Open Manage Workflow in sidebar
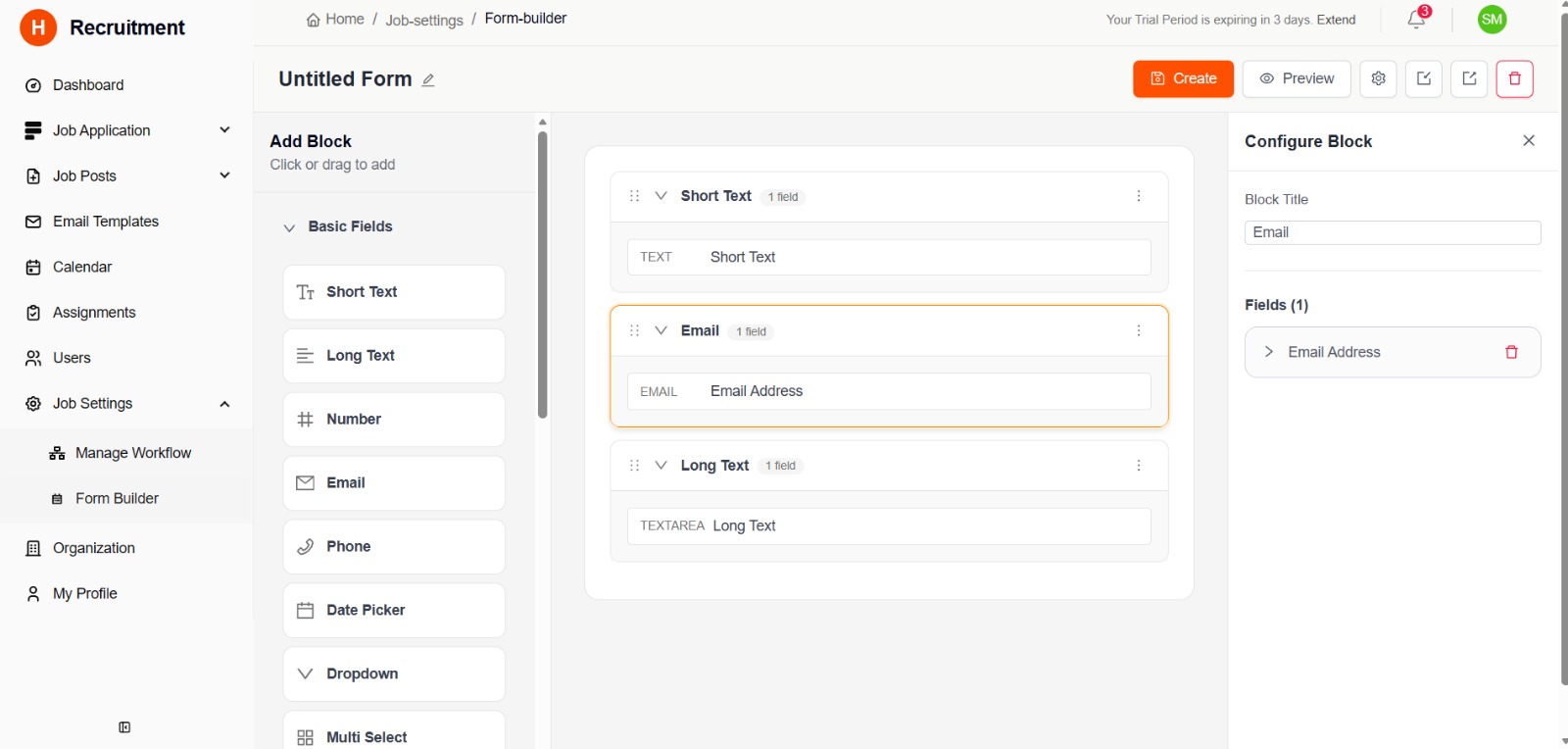Viewport: 1568px width, 749px height. (x=132, y=453)
